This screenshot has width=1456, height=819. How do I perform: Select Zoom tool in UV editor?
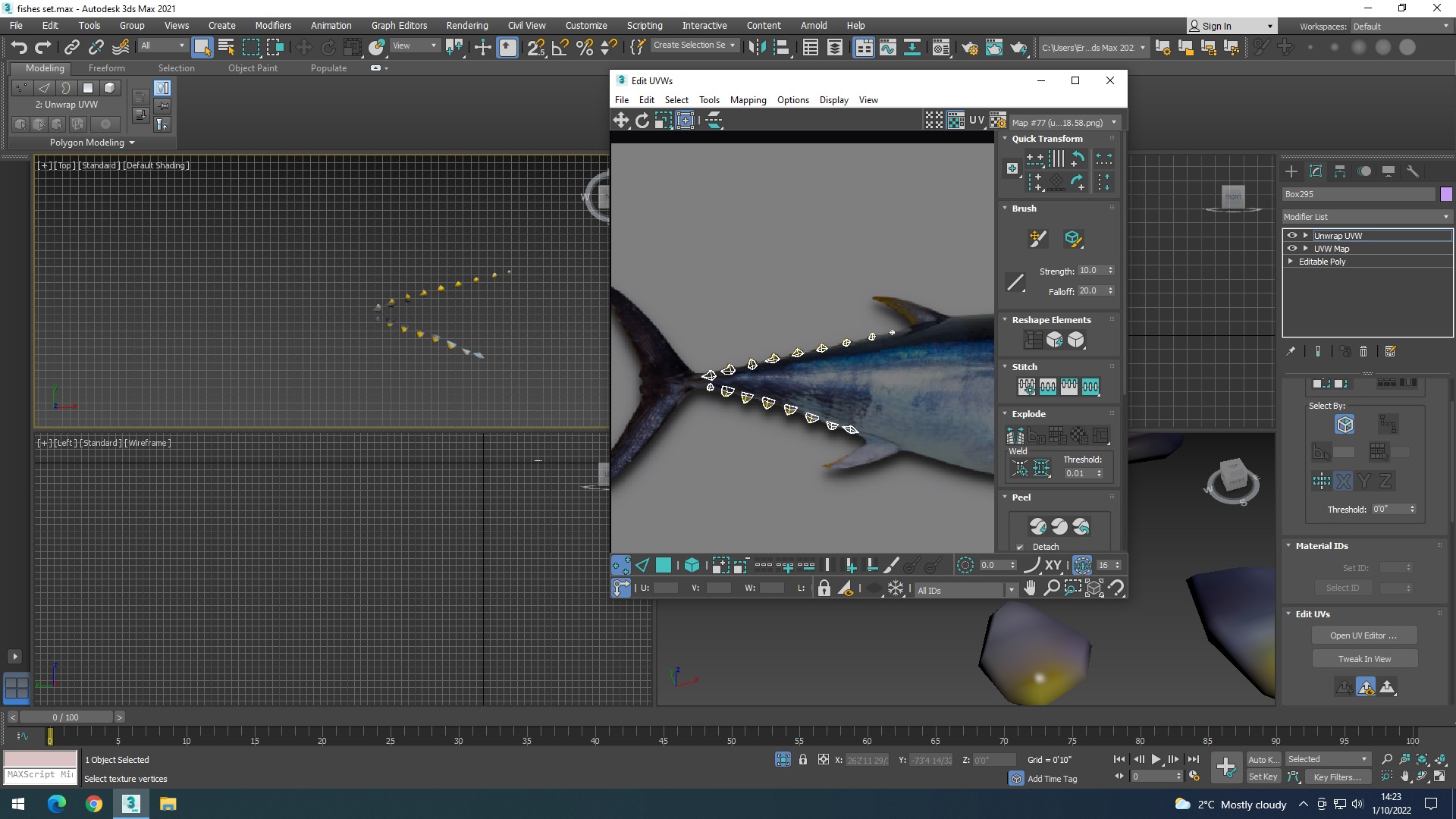coord(1051,588)
